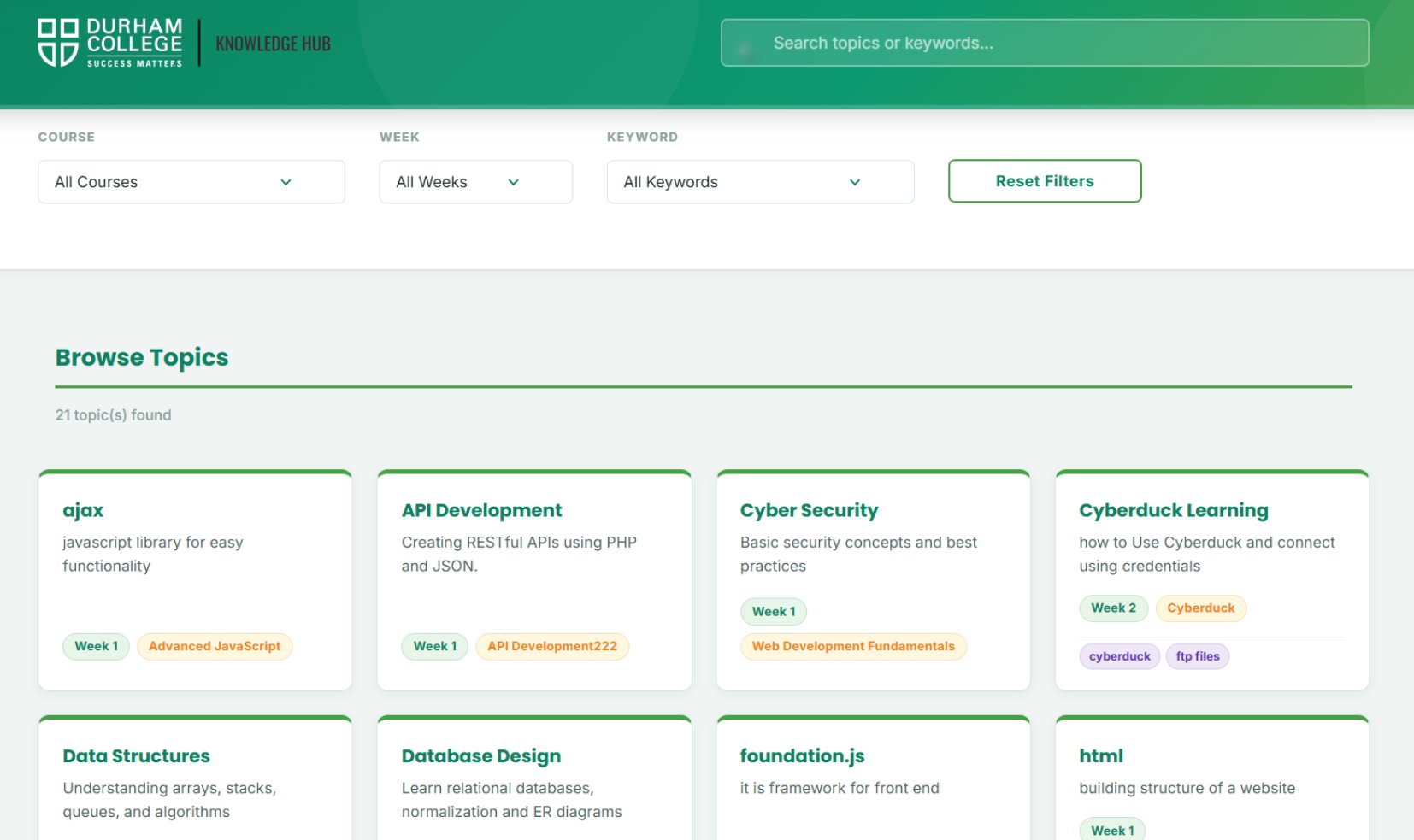
Task: Click 'Basic security concepts and best practices' text
Action: pyautogui.click(x=858, y=554)
